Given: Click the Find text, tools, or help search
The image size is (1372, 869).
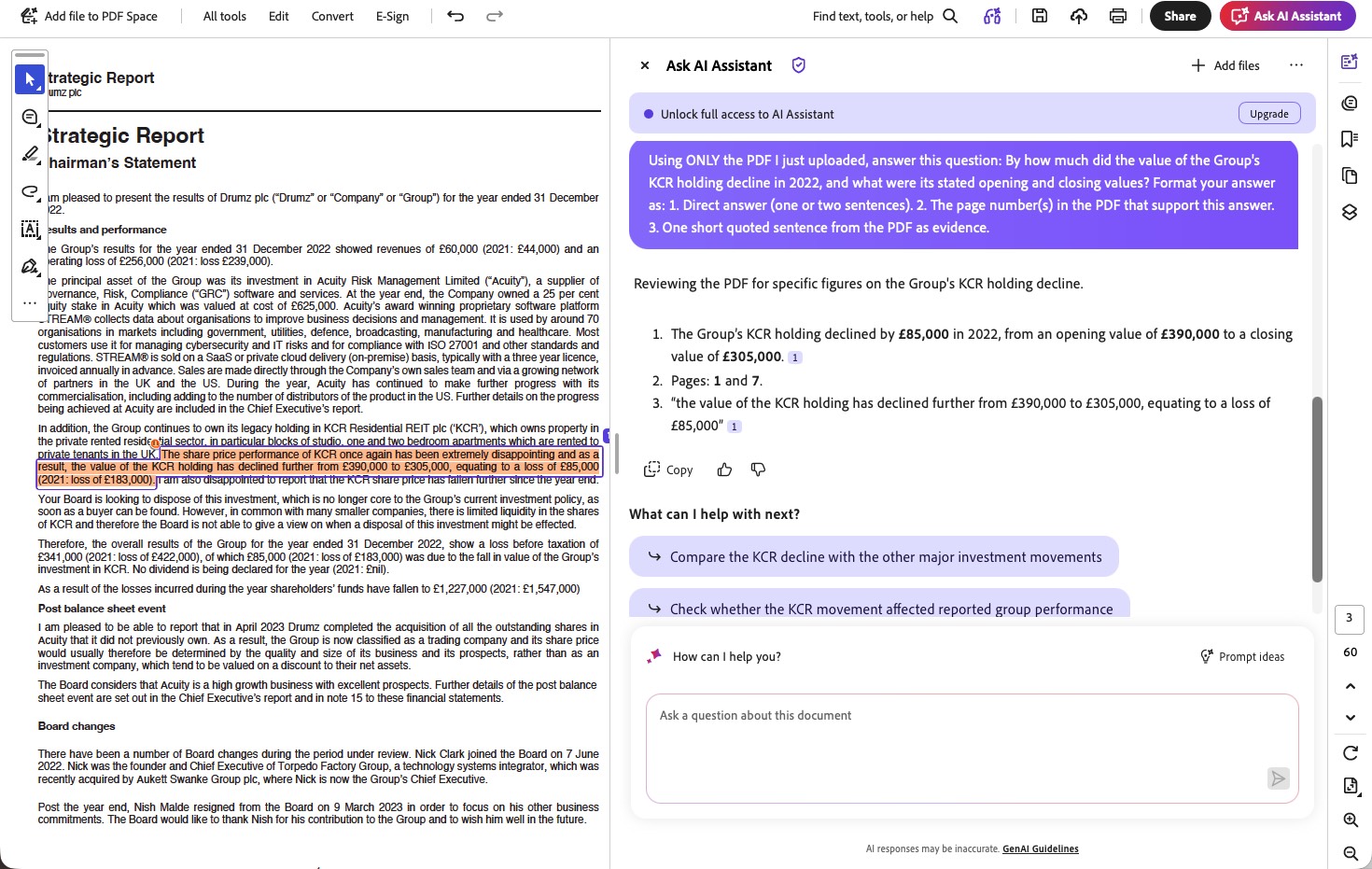Looking at the screenshot, I should (885, 16).
